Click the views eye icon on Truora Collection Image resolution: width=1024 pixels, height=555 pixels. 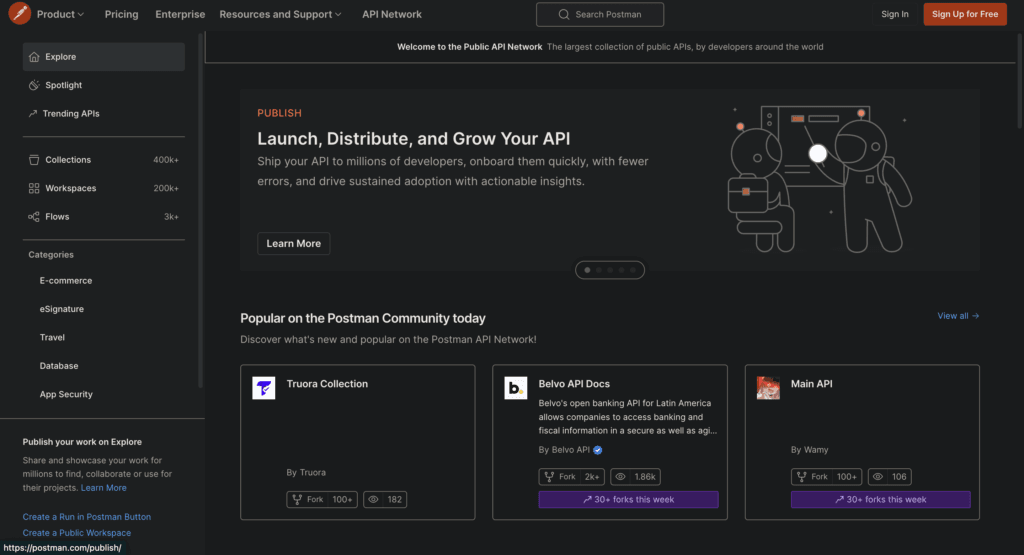coord(374,500)
